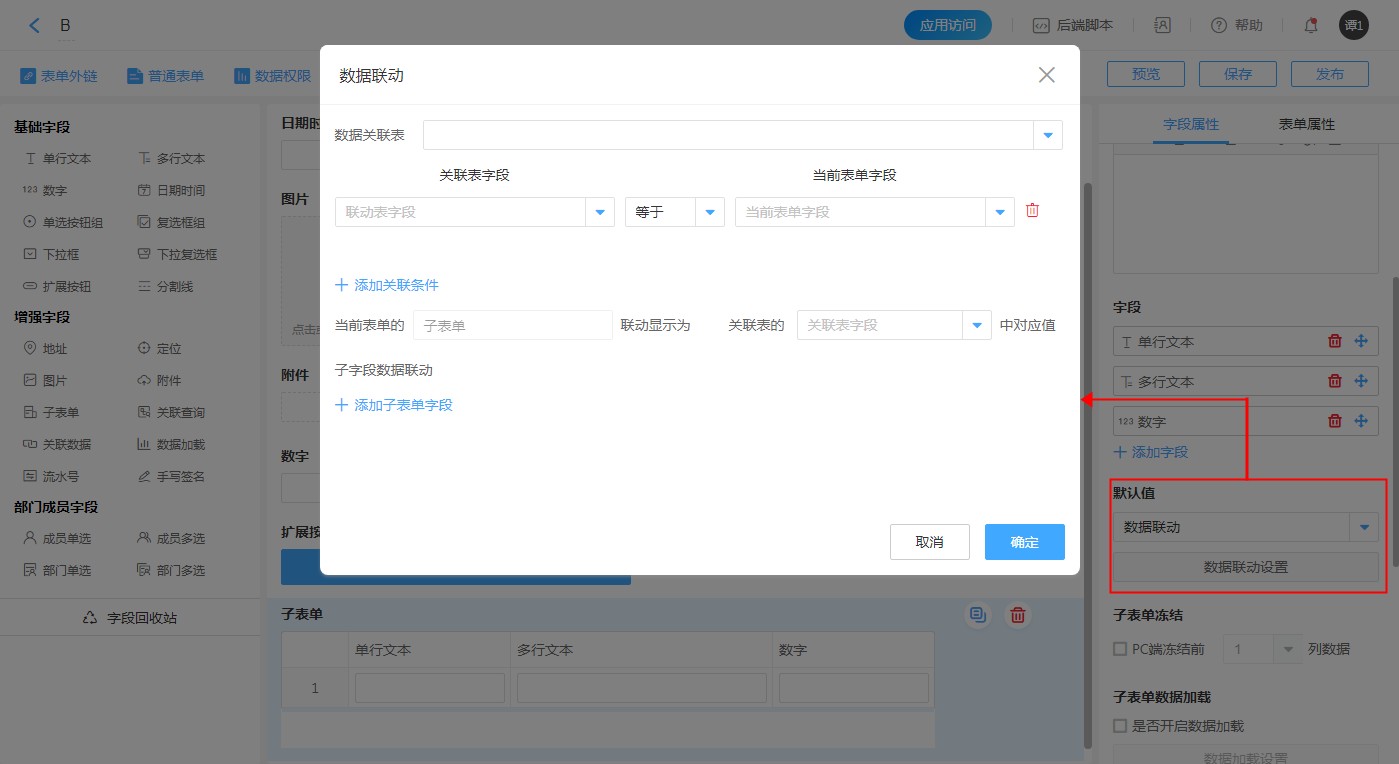
Task: Tick the 是否开启数据加载 checkbox
Action: [1120, 726]
